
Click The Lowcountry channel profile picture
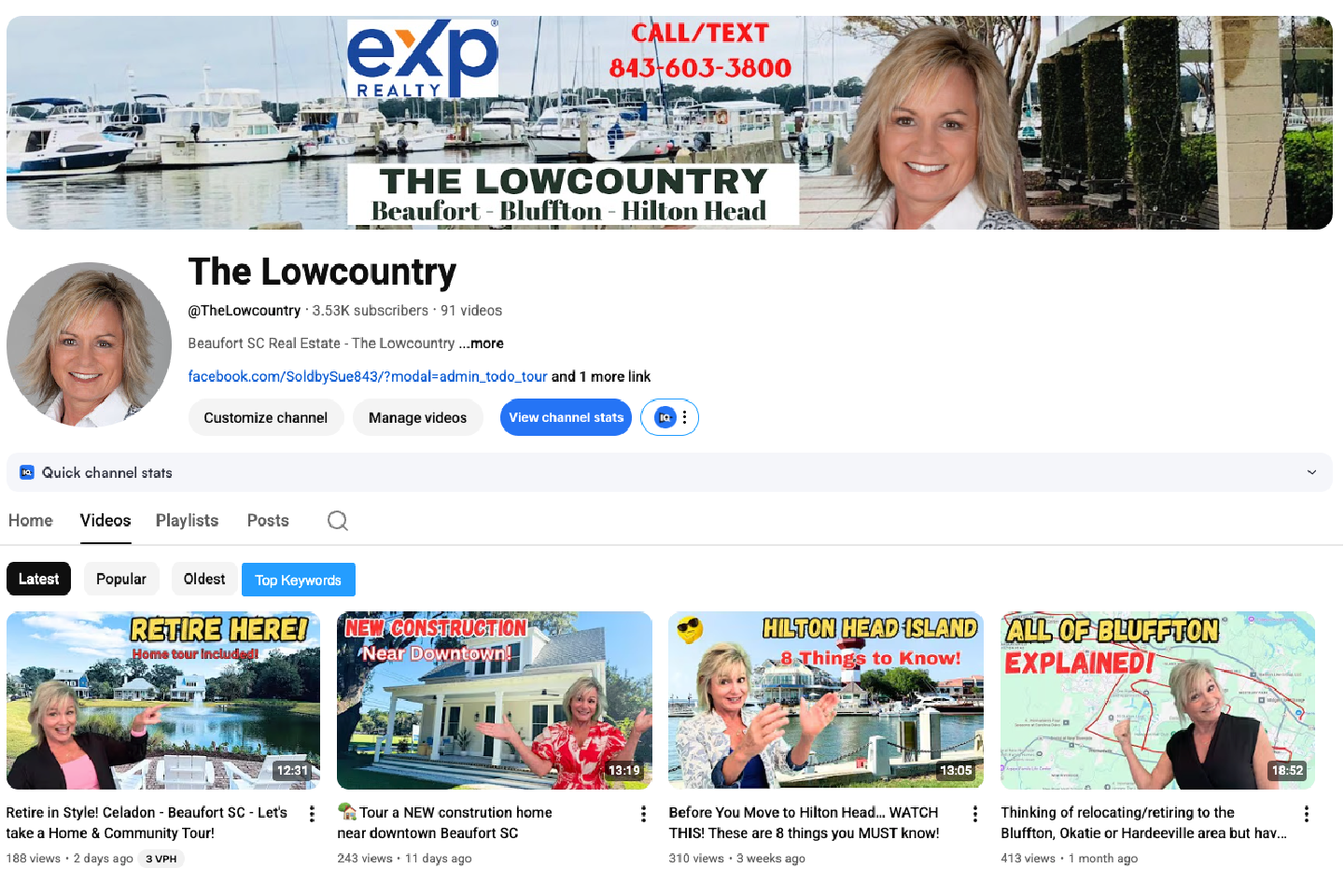click(89, 344)
